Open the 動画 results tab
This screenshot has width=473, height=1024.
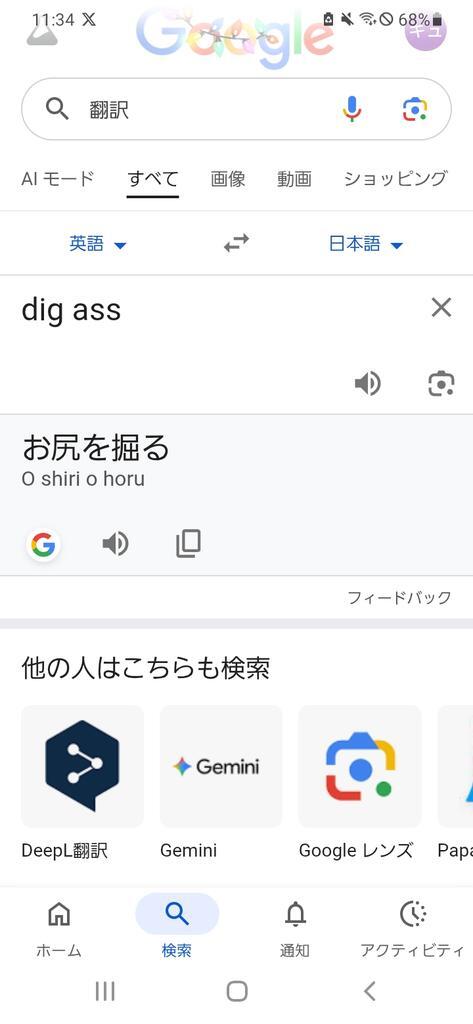[294, 178]
